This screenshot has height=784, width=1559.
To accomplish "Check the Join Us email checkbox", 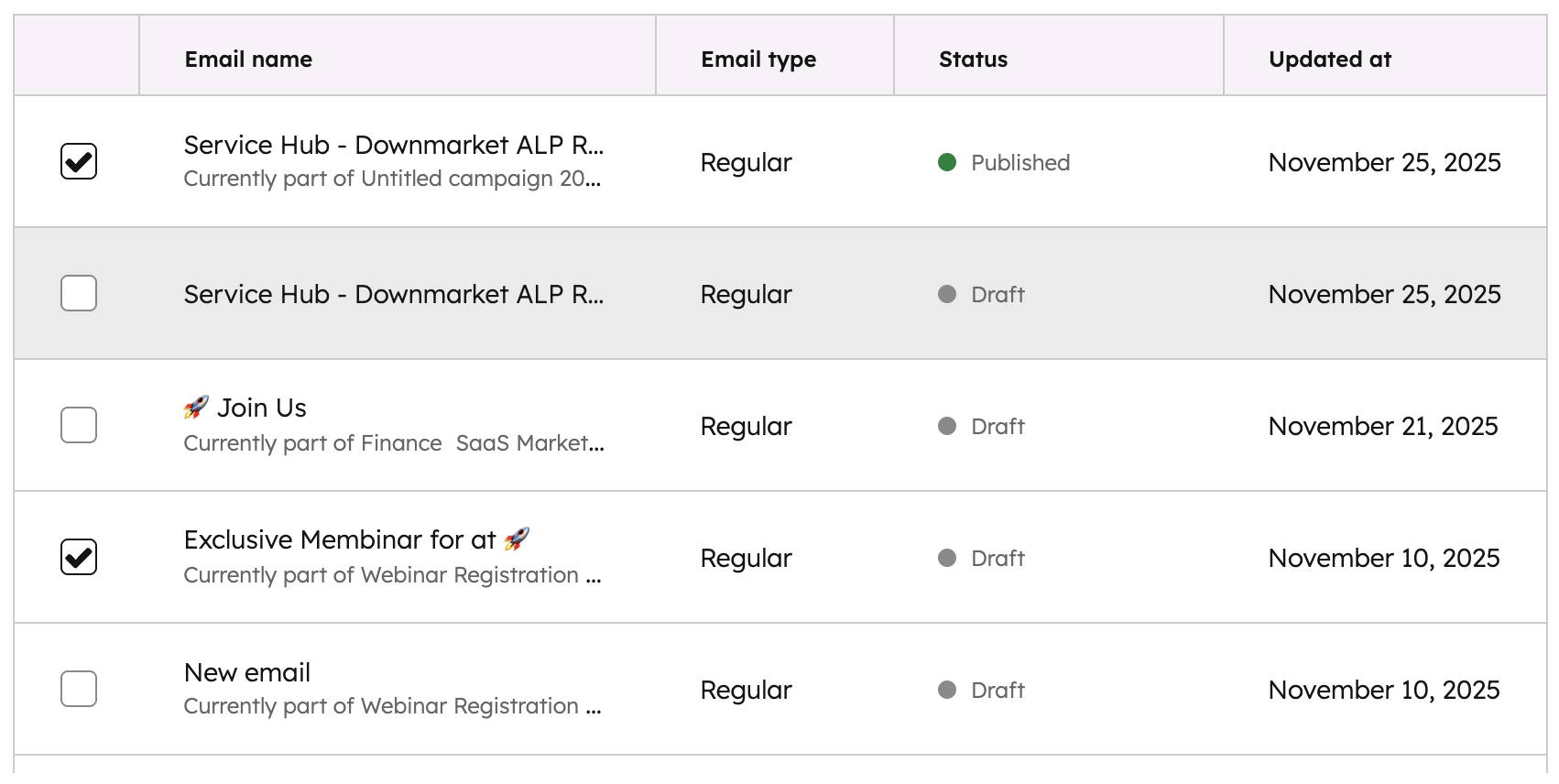I will click(79, 425).
